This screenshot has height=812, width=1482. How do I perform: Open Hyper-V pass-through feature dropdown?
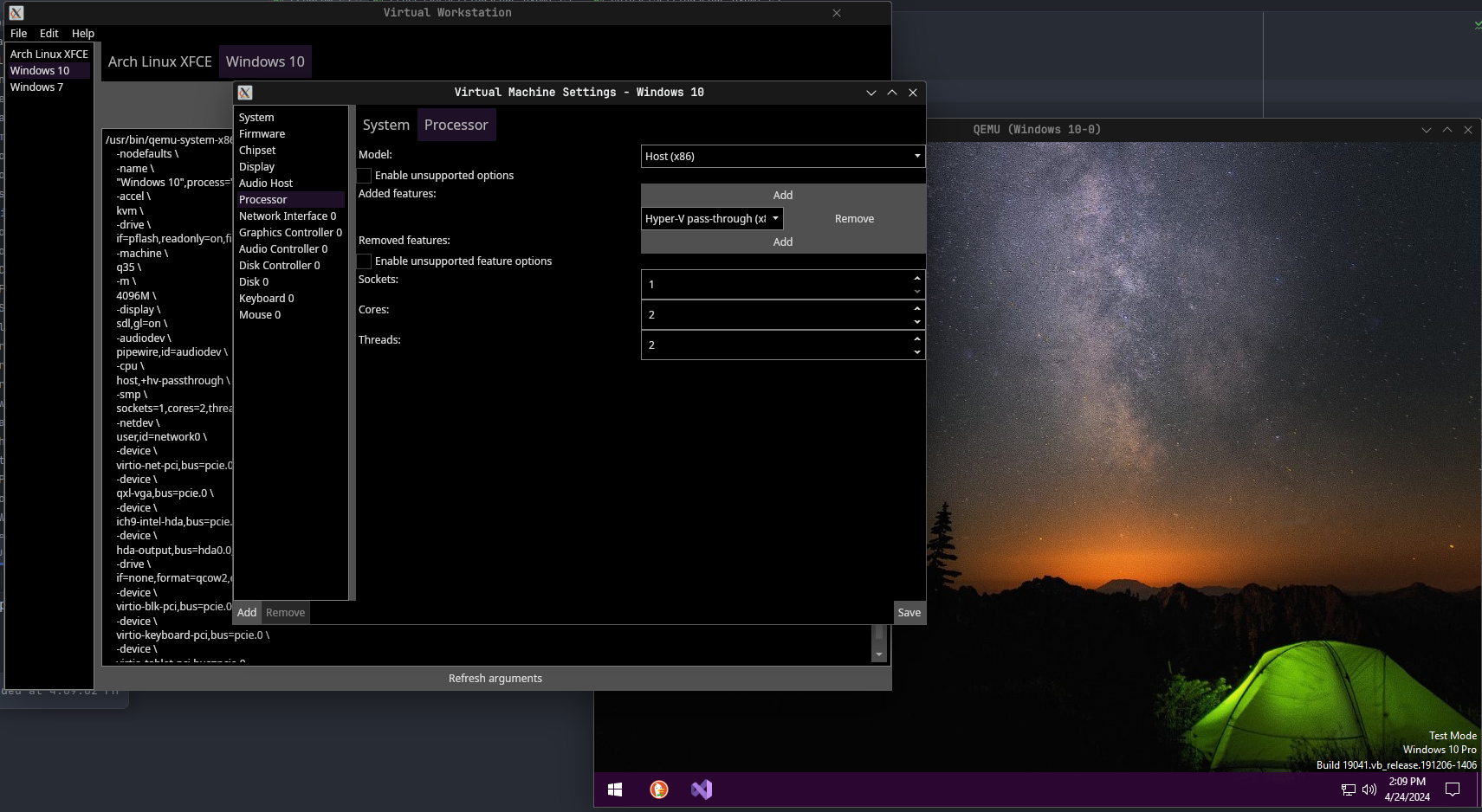(712, 219)
